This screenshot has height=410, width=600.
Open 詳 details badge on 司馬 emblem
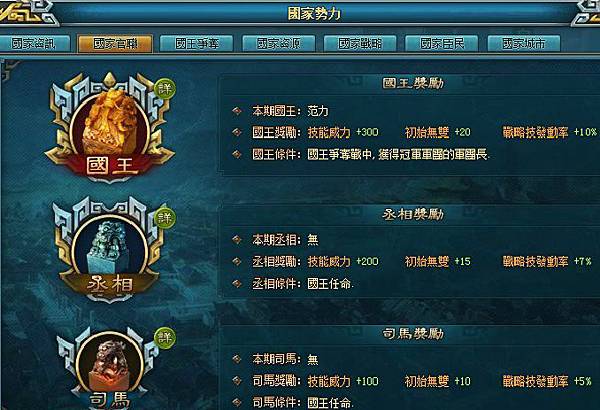click(x=165, y=337)
